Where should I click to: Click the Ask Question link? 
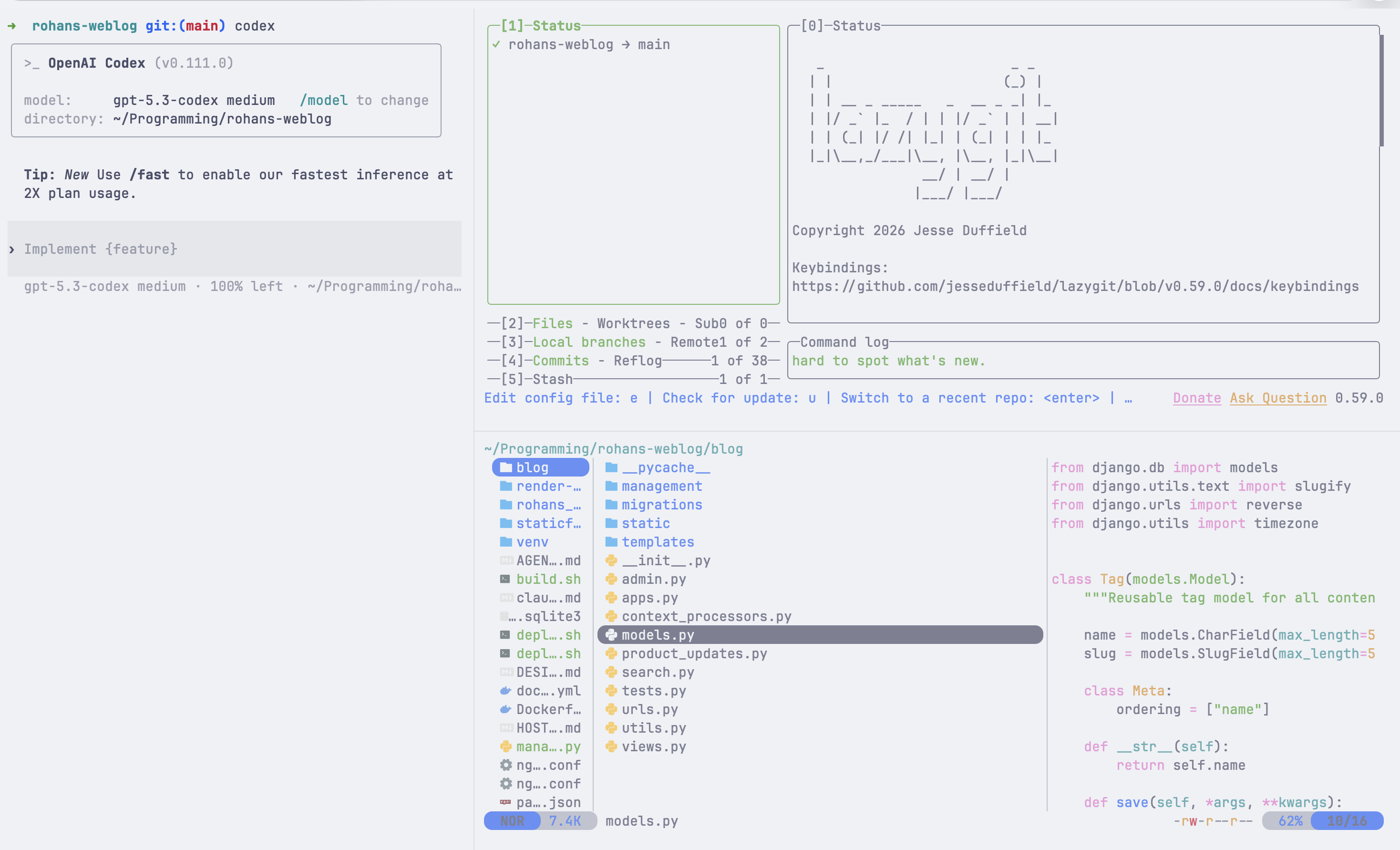point(1278,398)
